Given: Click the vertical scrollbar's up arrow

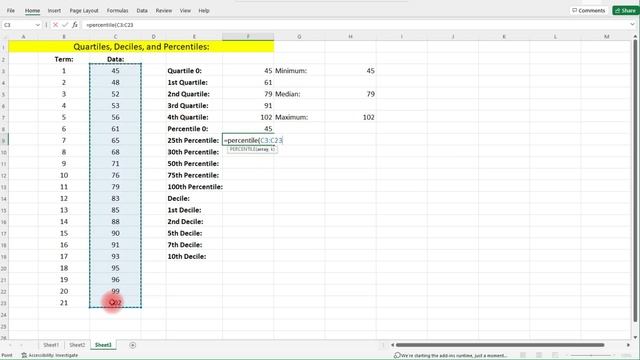Looking at the screenshot, I should click(x=635, y=37).
